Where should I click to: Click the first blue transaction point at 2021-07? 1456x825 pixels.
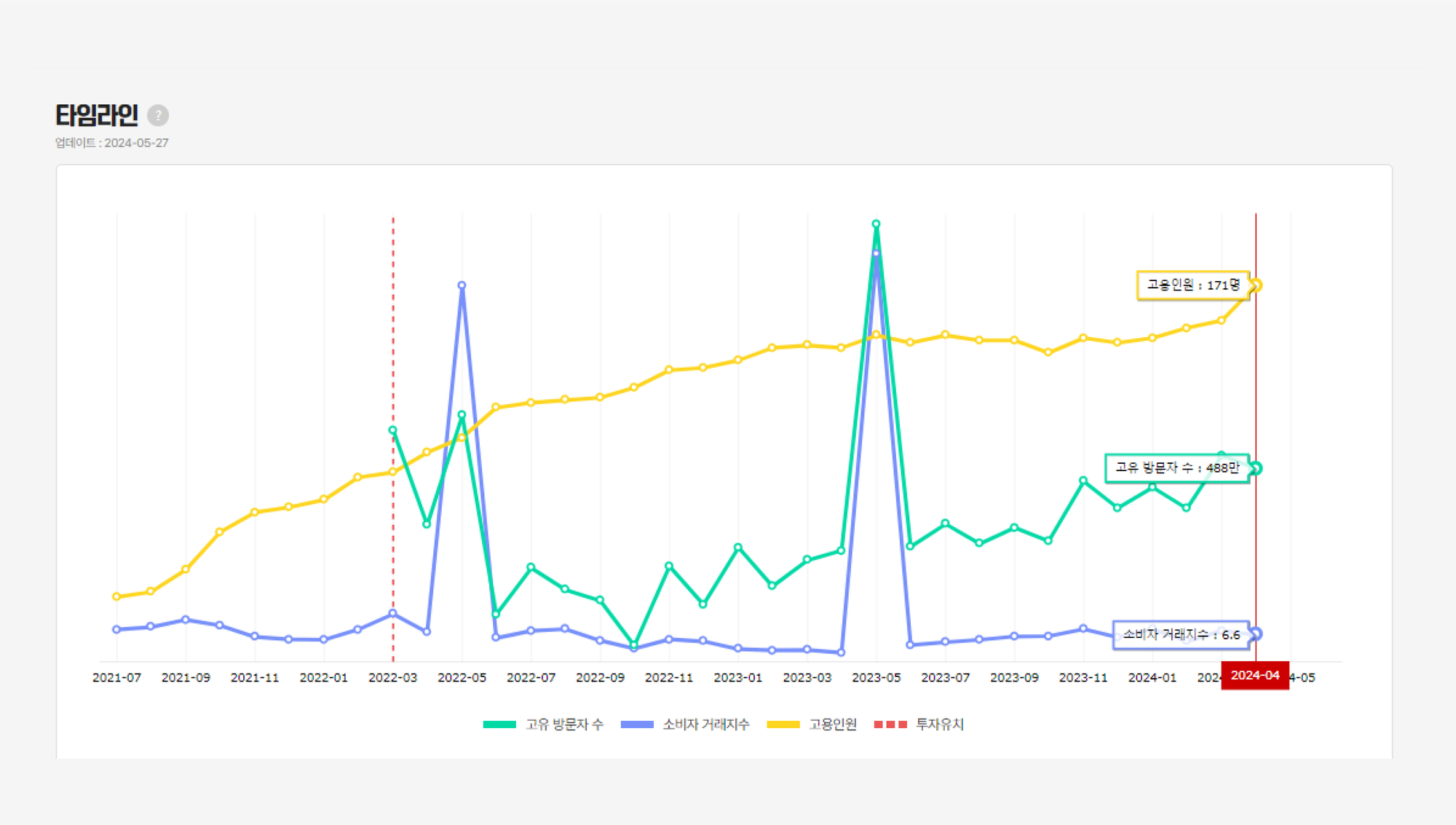(116, 629)
